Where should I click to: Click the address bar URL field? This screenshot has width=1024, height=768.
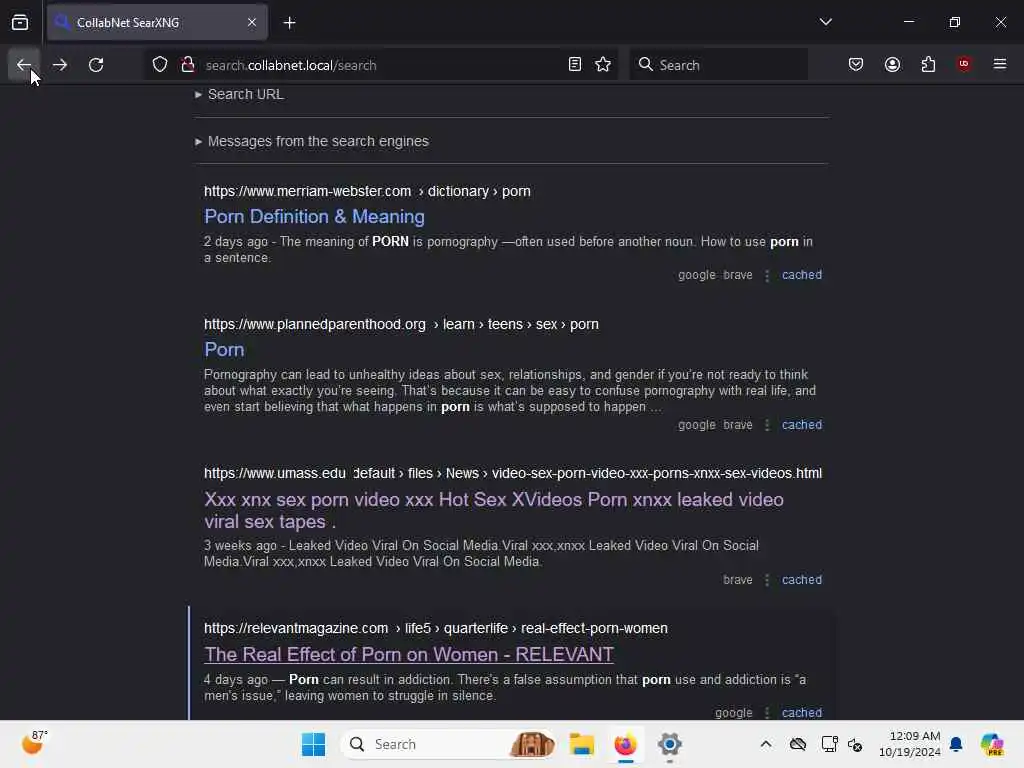pos(382,65)
